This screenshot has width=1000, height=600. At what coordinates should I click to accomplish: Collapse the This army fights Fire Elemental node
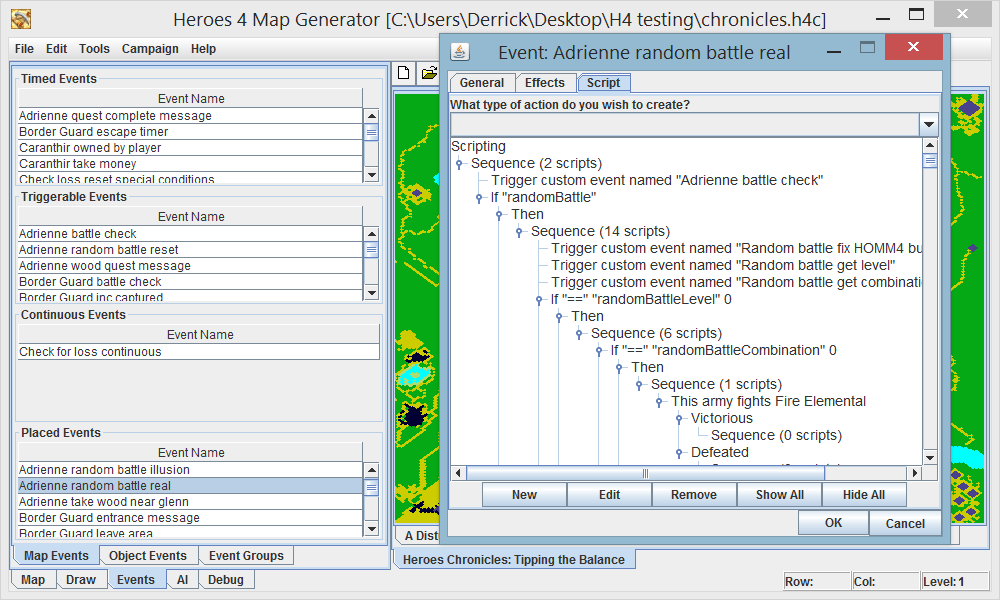point(659,402)
